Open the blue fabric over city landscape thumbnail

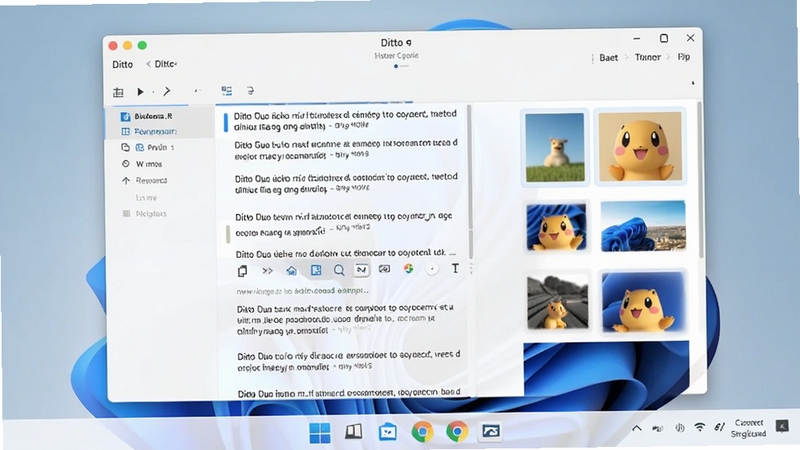pos(643,226)
